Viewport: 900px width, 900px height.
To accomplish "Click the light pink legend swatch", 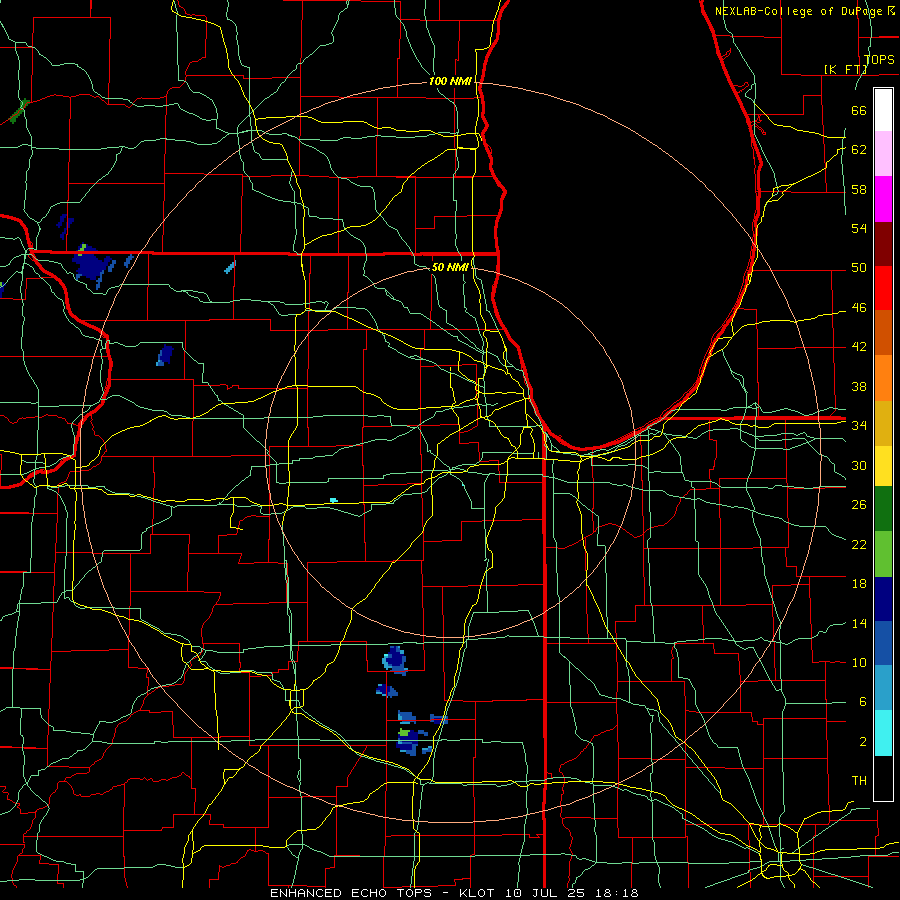I will coord(883,154).
